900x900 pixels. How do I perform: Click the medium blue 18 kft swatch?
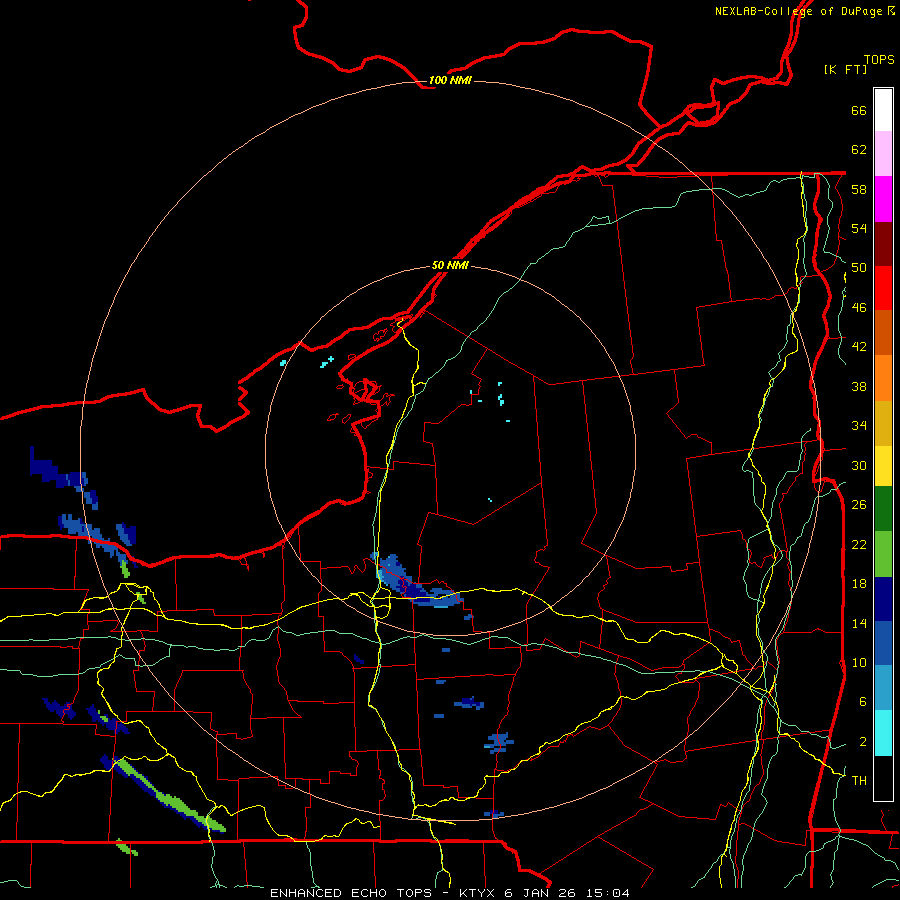pyautogui.click(x=883, y=644)
